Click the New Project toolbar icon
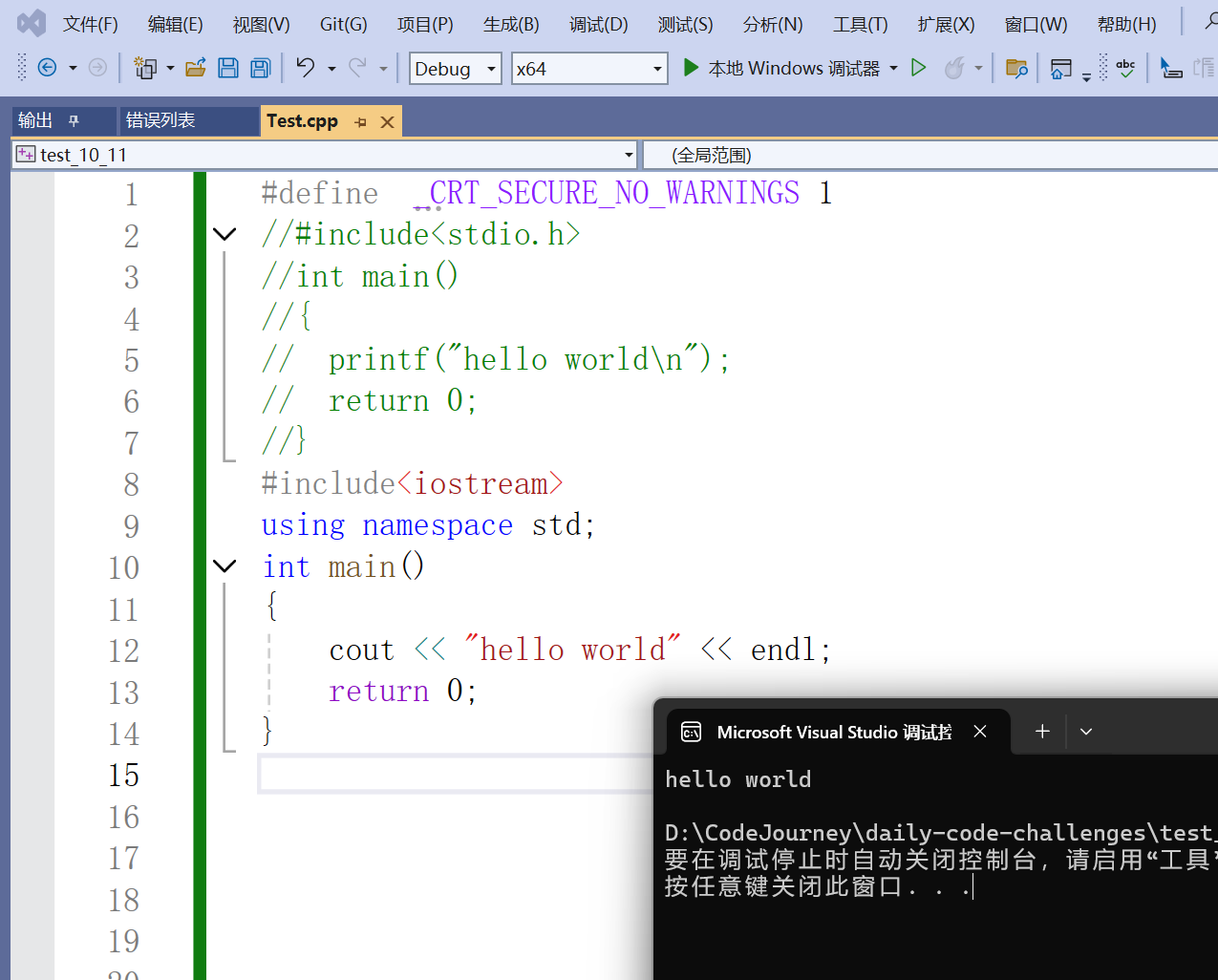This screenshot has width=1218, height=980. (145, 67)
